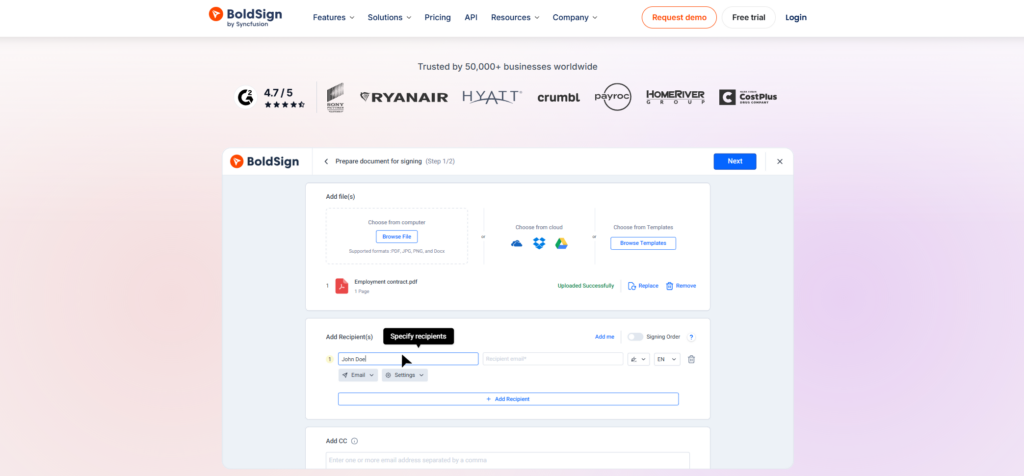Screen dimensions: 1024x476
Task: Click the Employment contract PDF file icon
Action: pos(341,286)
